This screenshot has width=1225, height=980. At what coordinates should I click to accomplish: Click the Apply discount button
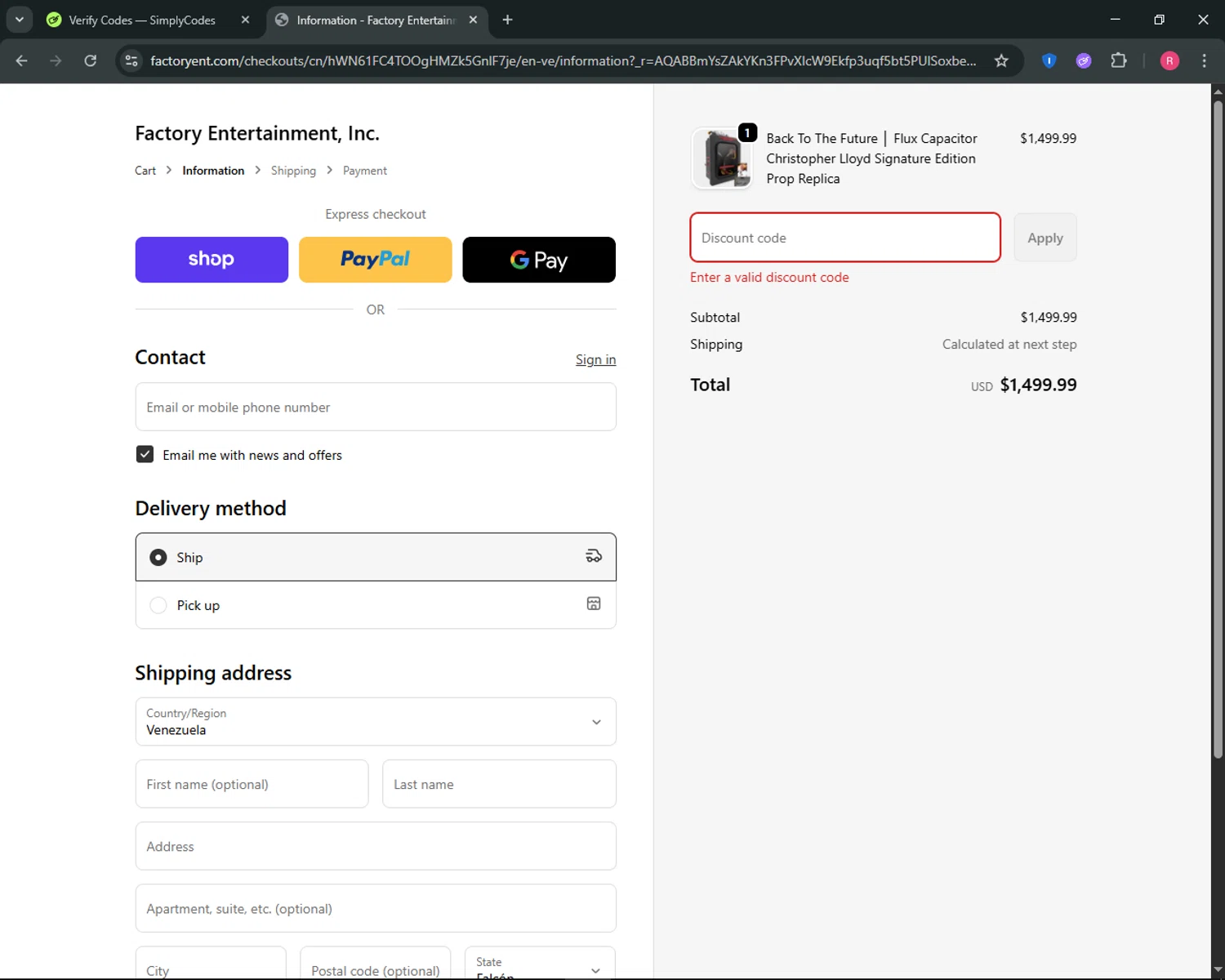pos(1045,238)
